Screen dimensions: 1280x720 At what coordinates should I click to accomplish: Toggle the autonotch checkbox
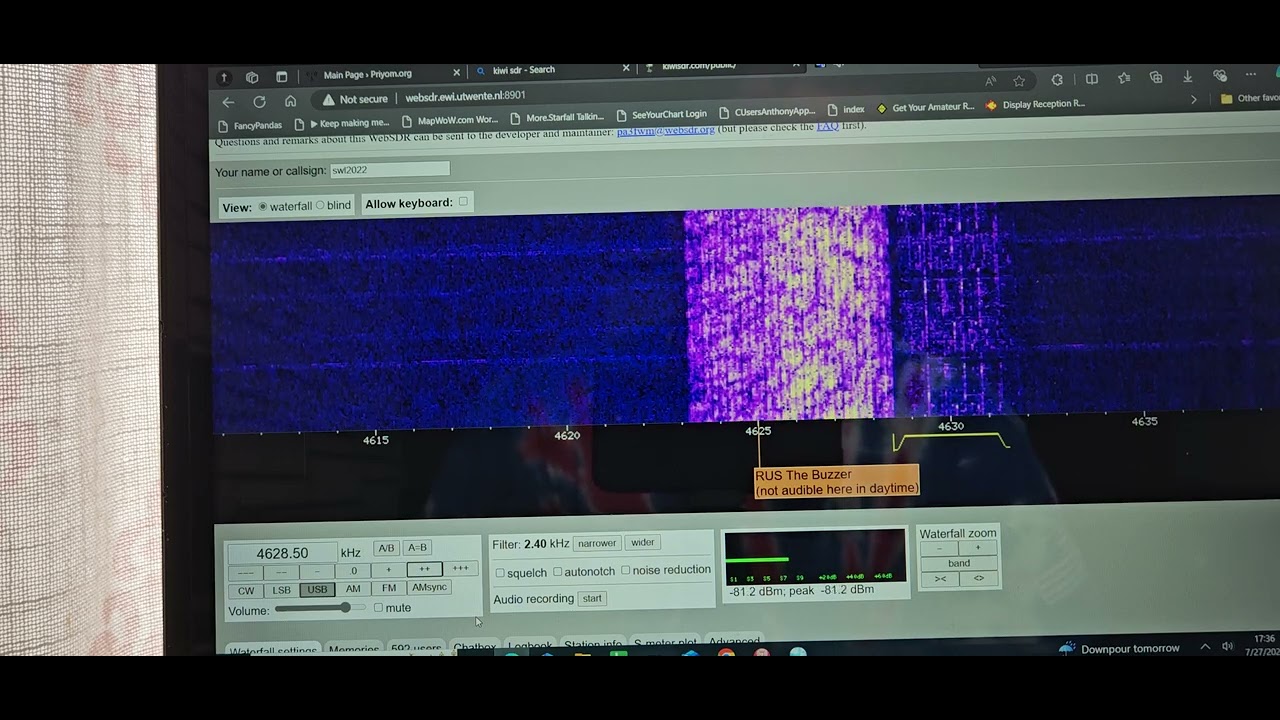558,572
